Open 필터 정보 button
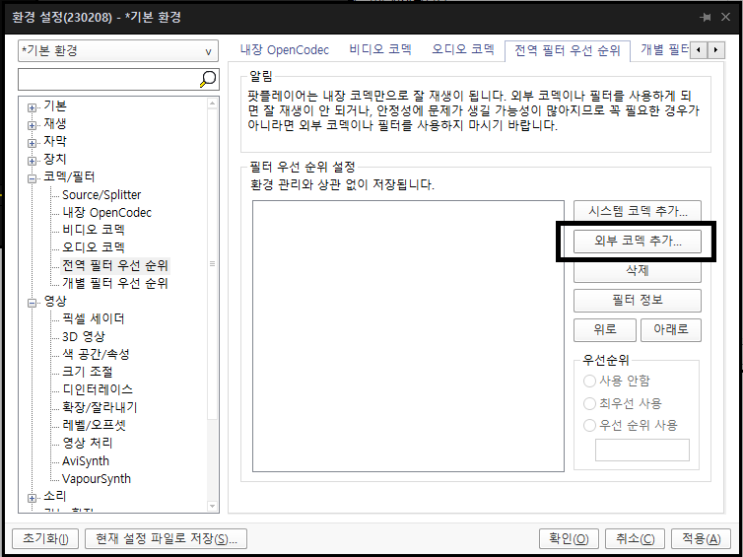 (637, 300)
